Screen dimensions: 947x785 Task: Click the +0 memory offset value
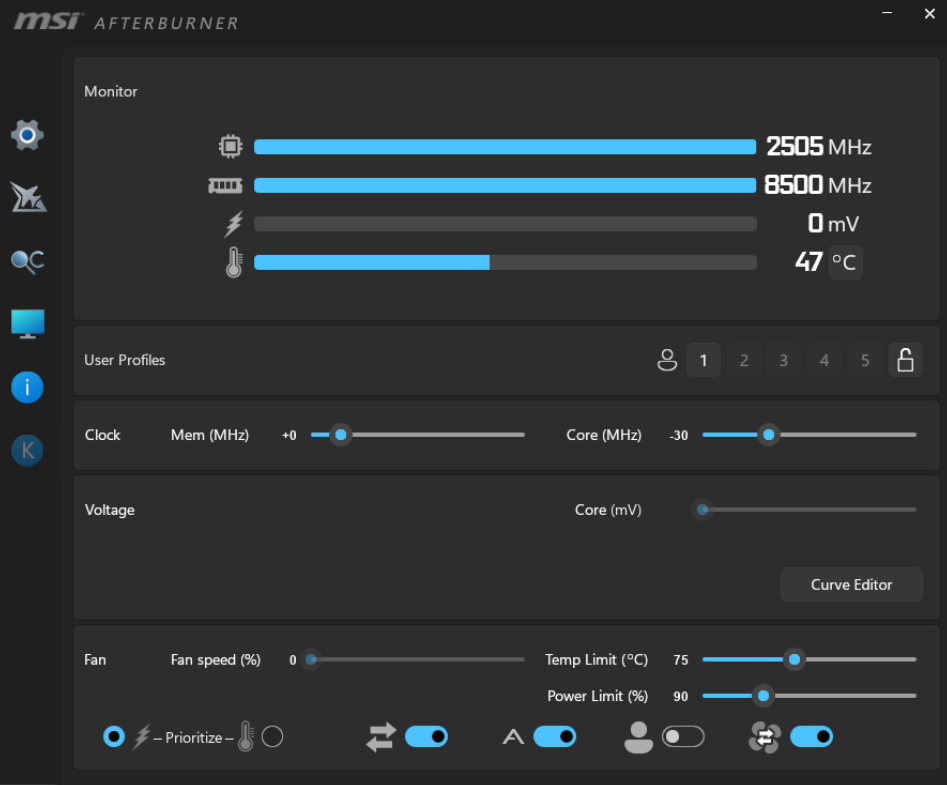pos(289,435)
